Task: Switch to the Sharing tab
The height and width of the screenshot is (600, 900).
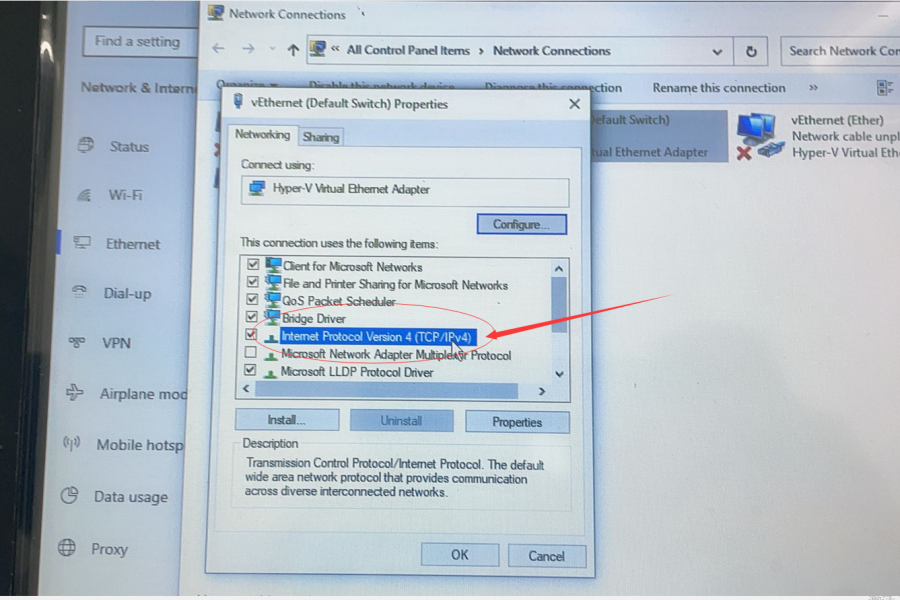Action: point(320,135)
